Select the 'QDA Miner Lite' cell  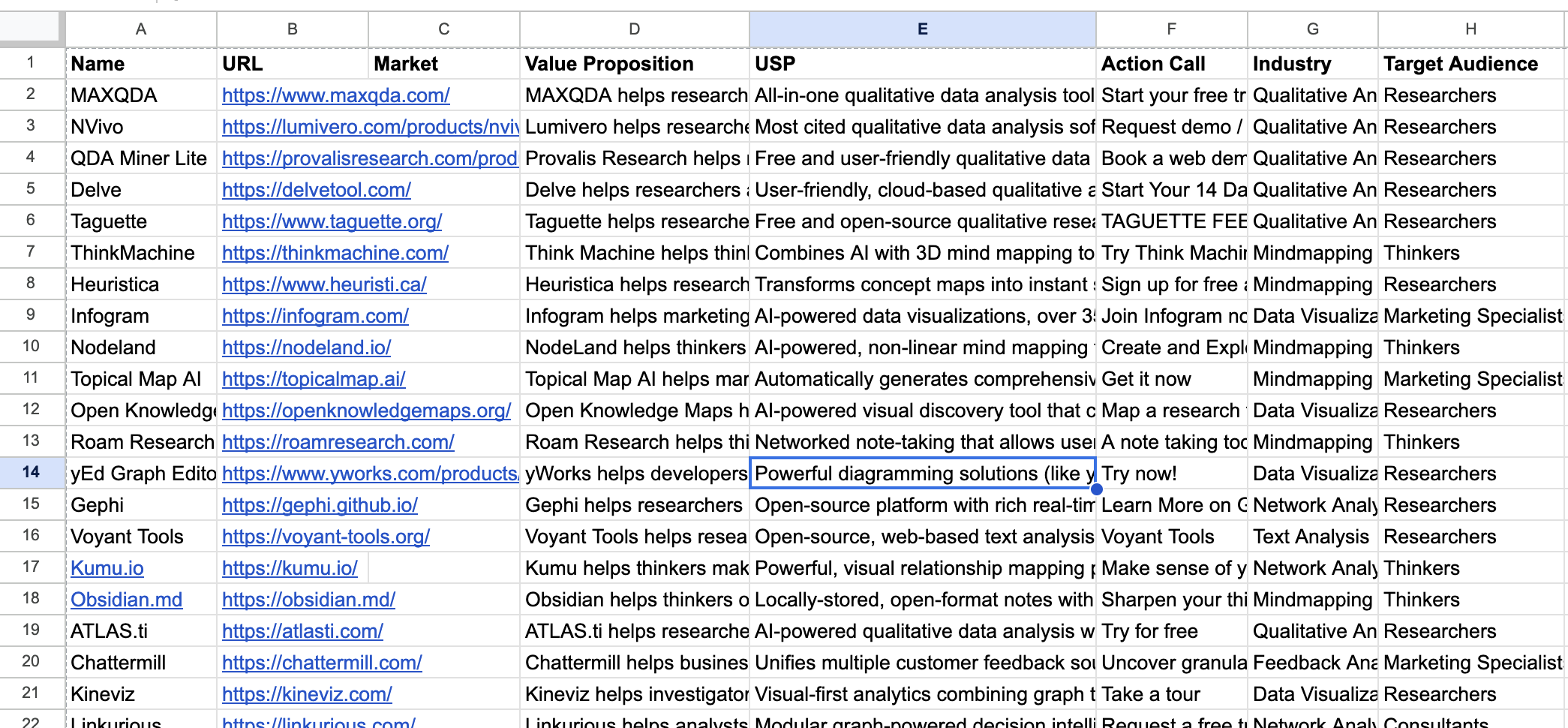coord(141,158)
